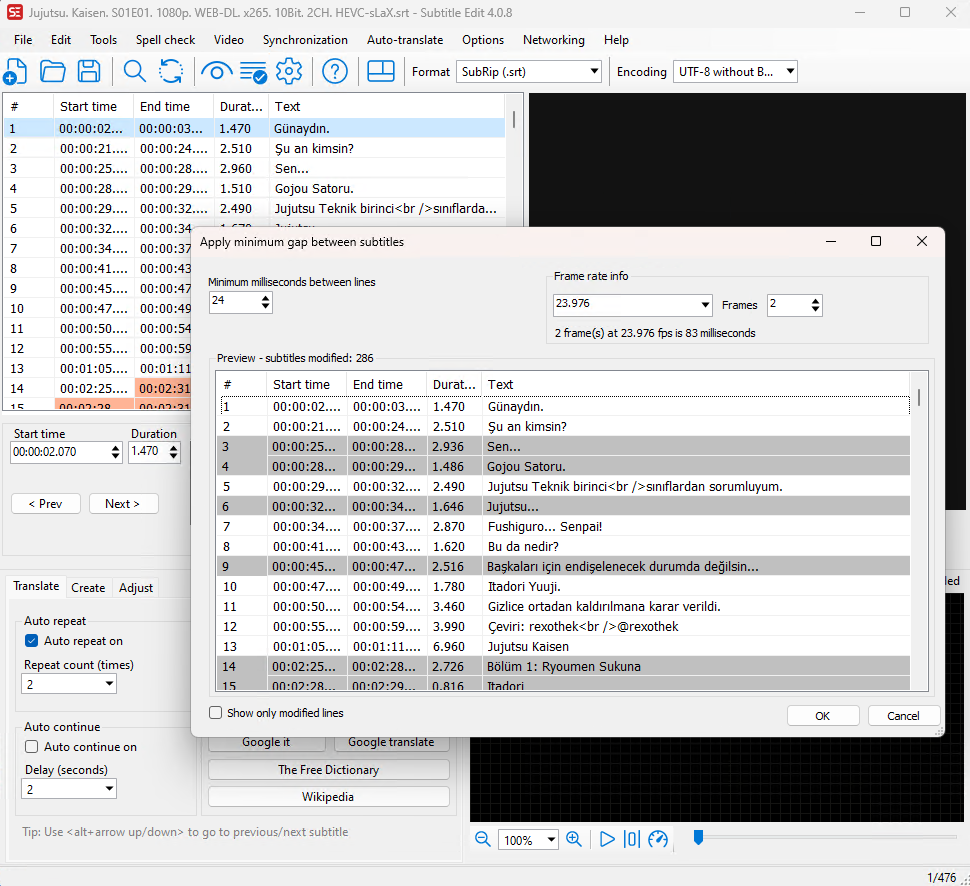970x886 pixels.
Task: Select preview row 'Jujutsu Kaisen'
Action: pyautogui.click(x=563, y=647)
